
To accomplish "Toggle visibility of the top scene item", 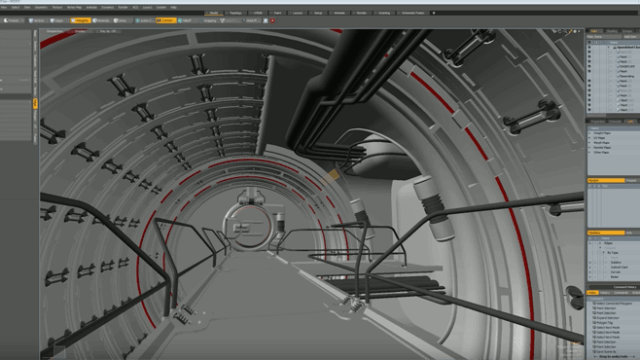I will point(589,47).
